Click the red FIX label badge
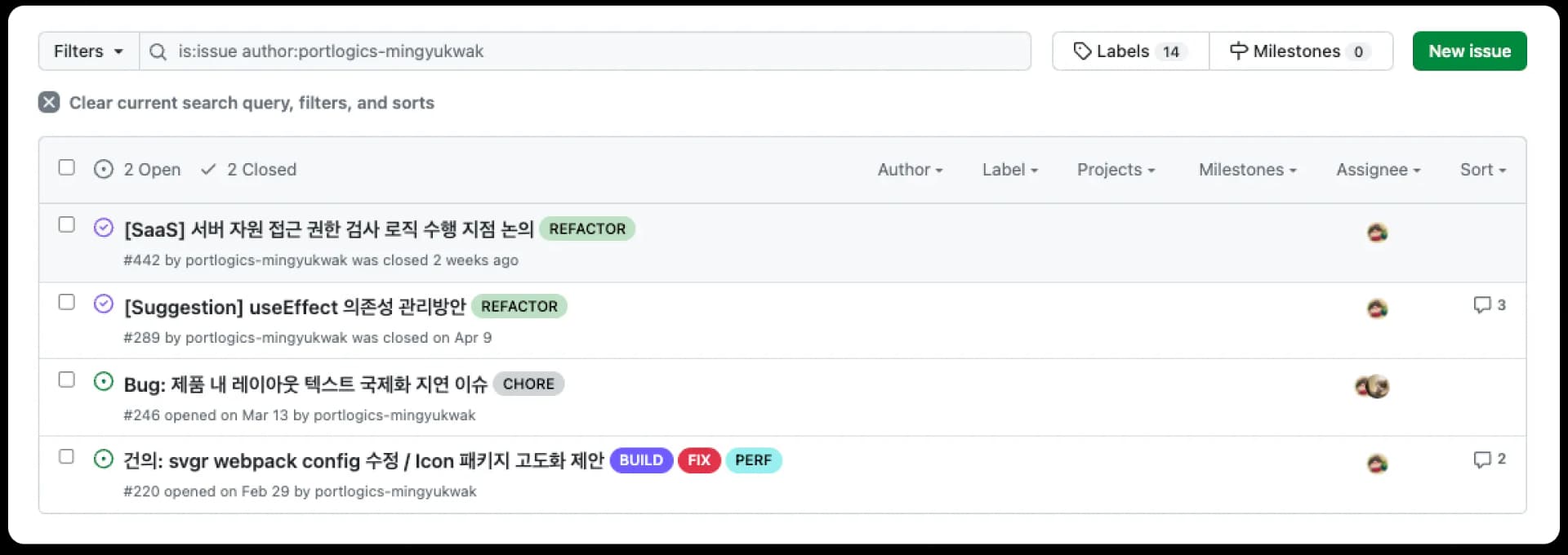This screenshot has height=555, width=1568. [699, 460]
